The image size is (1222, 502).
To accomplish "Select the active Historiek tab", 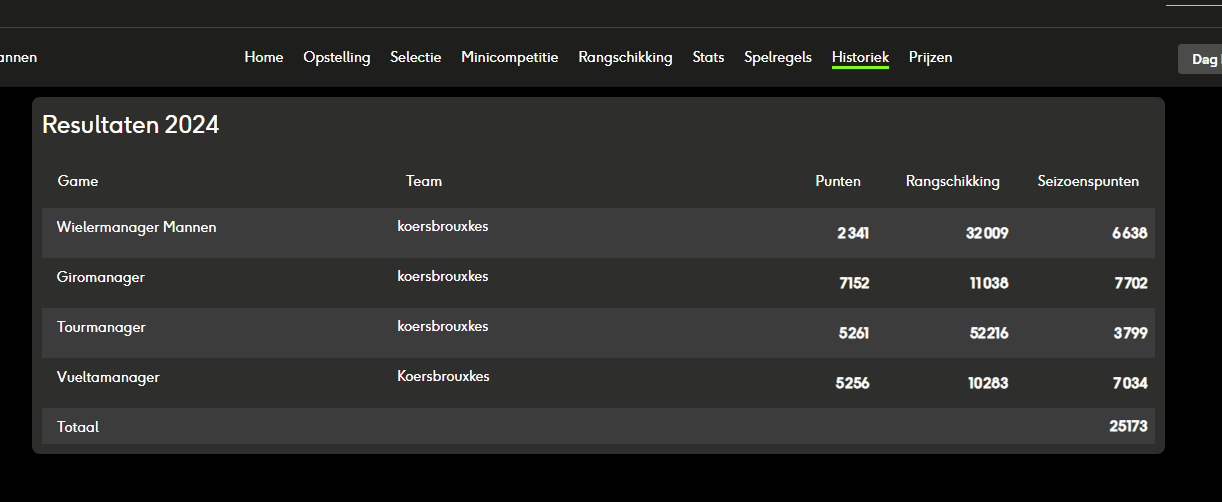I will [860, 57].
